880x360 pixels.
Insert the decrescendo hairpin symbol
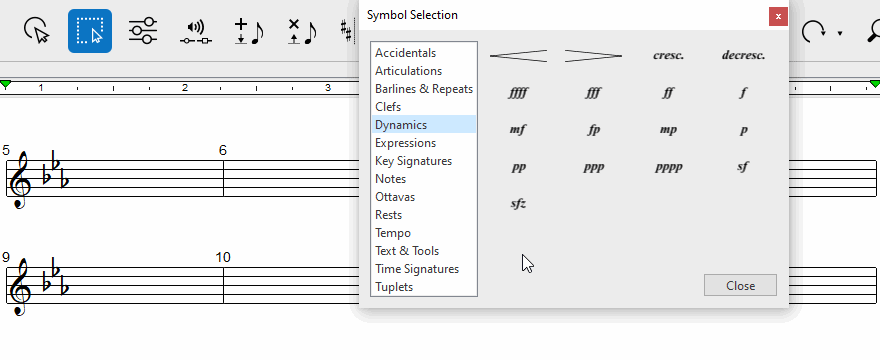[593, 56]
